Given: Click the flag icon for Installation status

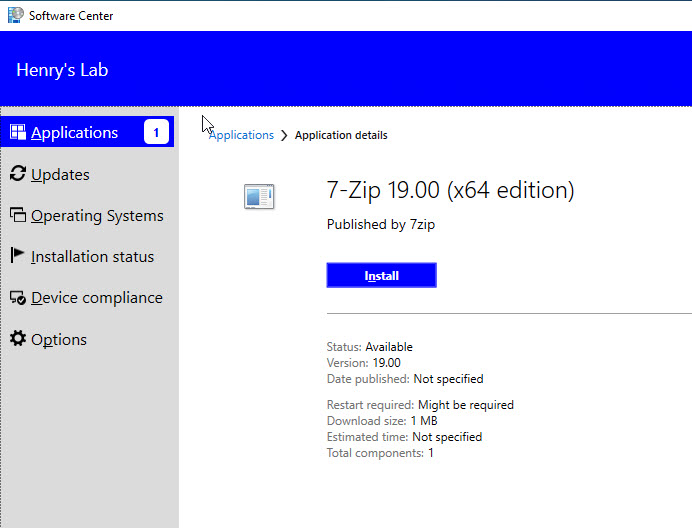Looking at the screenshot, I should coord(17,256).
